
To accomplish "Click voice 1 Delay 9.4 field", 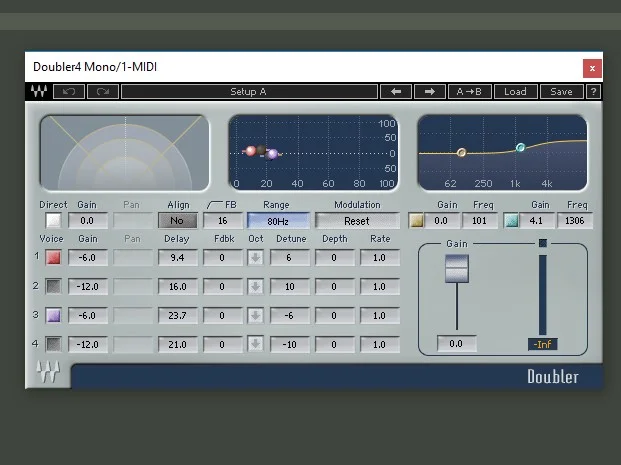I will tap(177, 257).
